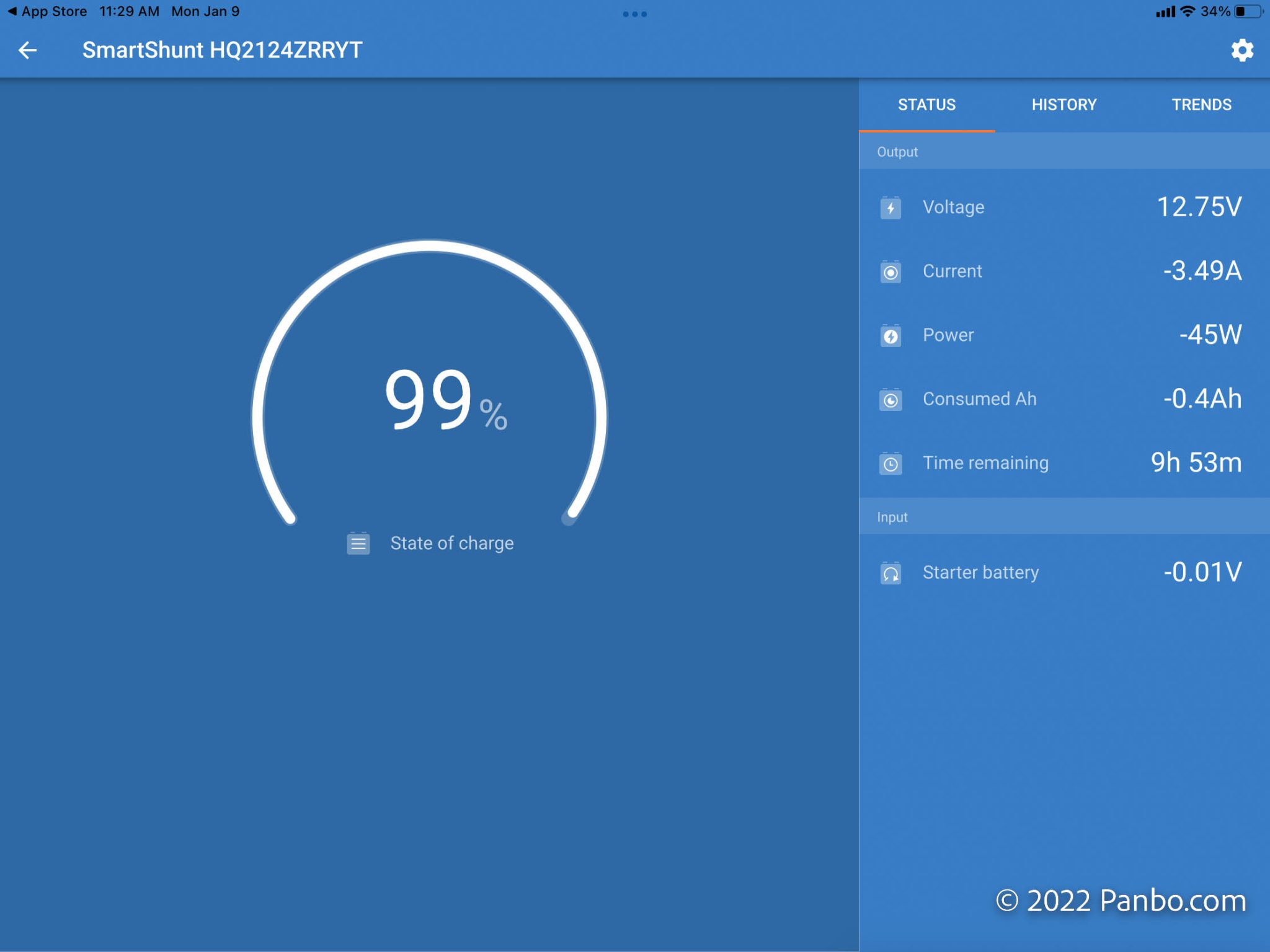Click the Power icon in Output section
This screenshot has height=952, width=1270.
pyautogui.click(x=890, y=335)
